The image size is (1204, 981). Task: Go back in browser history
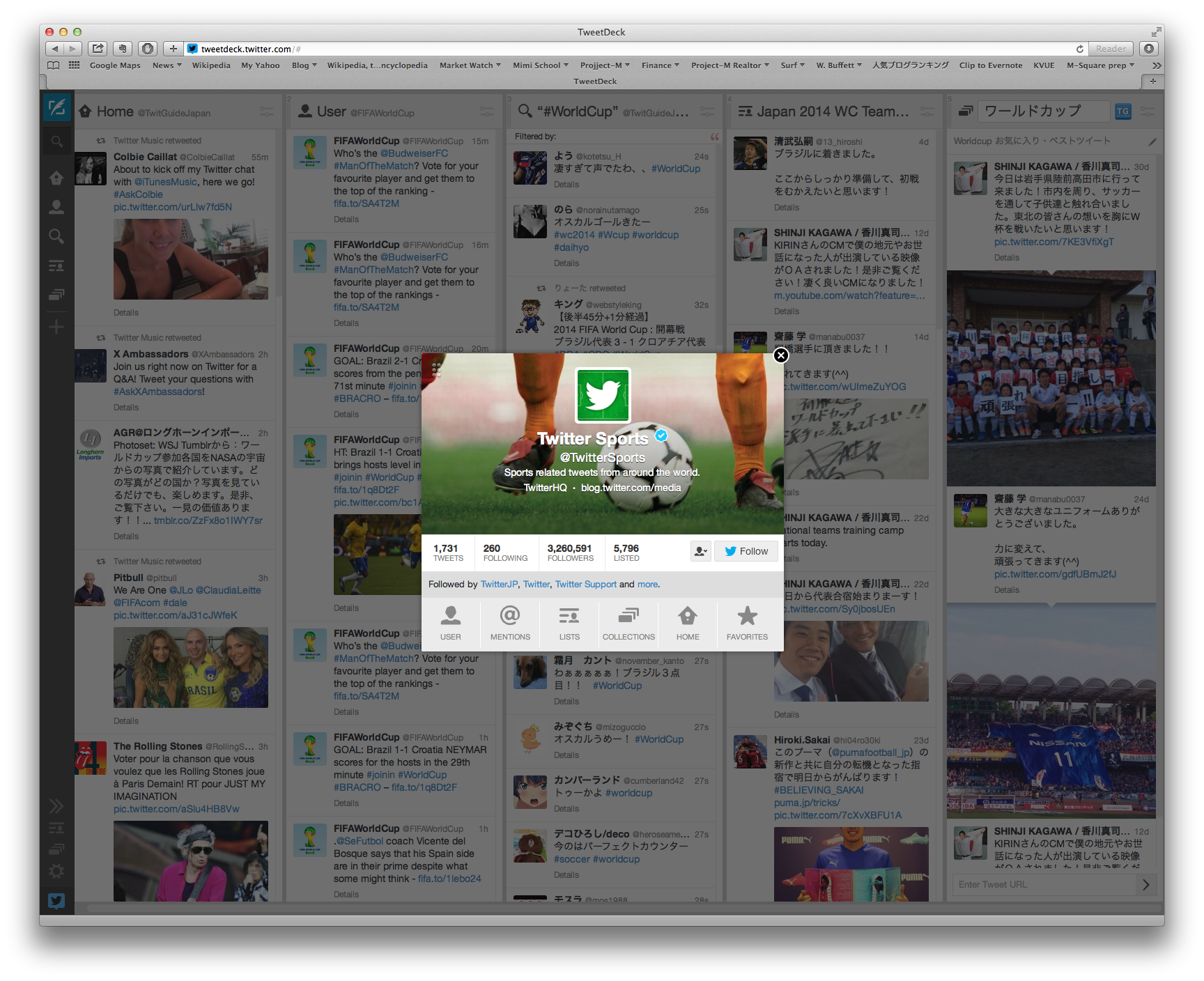point(55,49)
